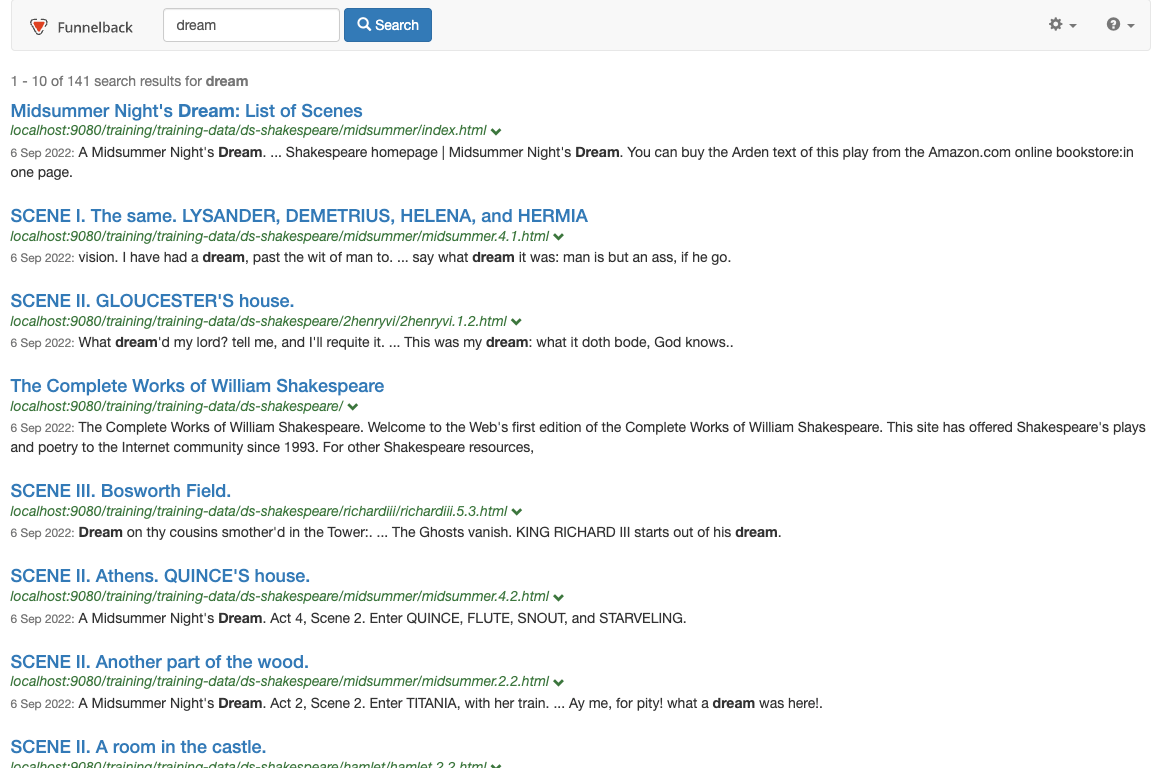1164x768 pixels.
Task: Expand the 2henryvi.1.2.html URL dropdown arrow
Action: 517,323
